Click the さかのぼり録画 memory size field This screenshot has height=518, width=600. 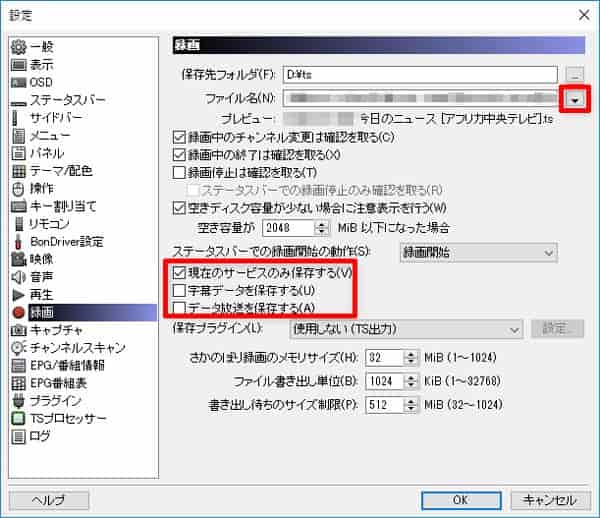(x=385, y=358)
